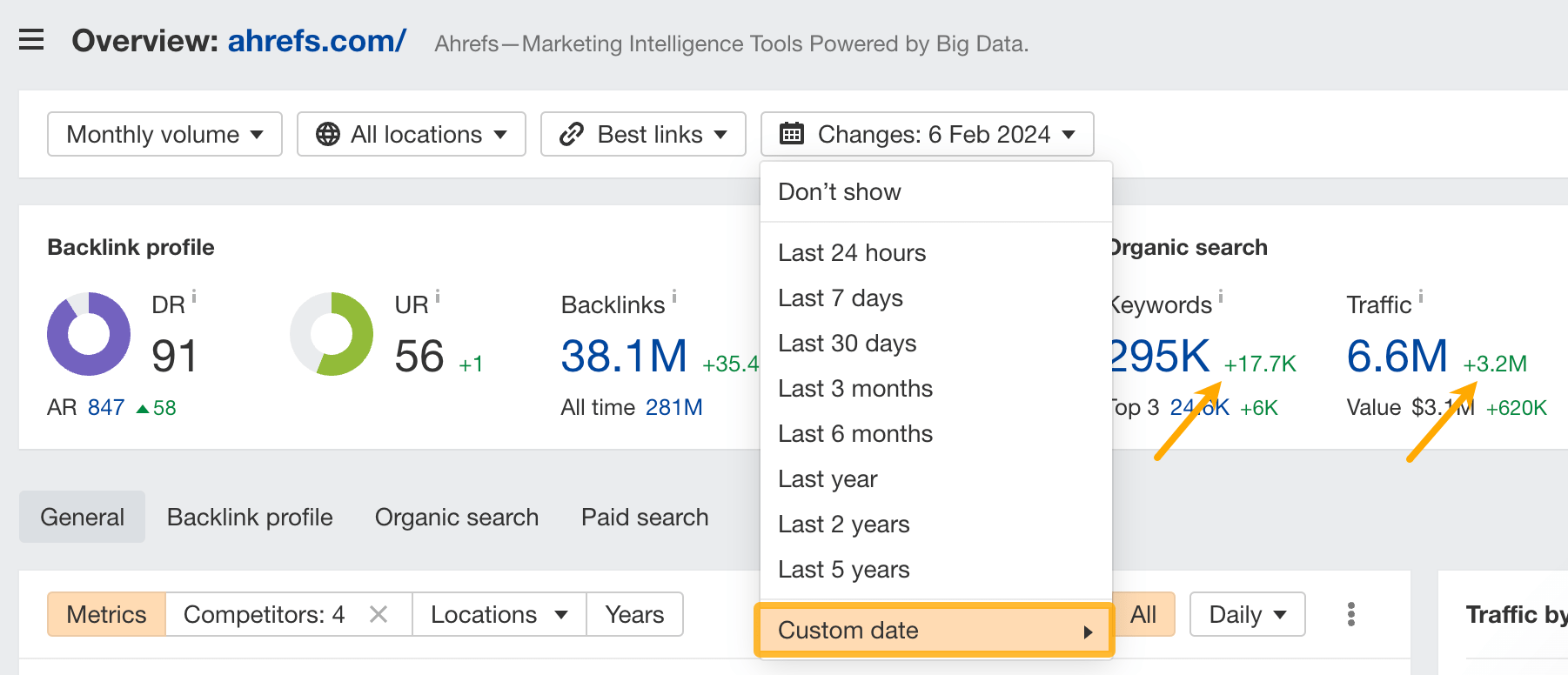Select the All range toggle
1568x675 pixels.
click(x=1142, y=615)
